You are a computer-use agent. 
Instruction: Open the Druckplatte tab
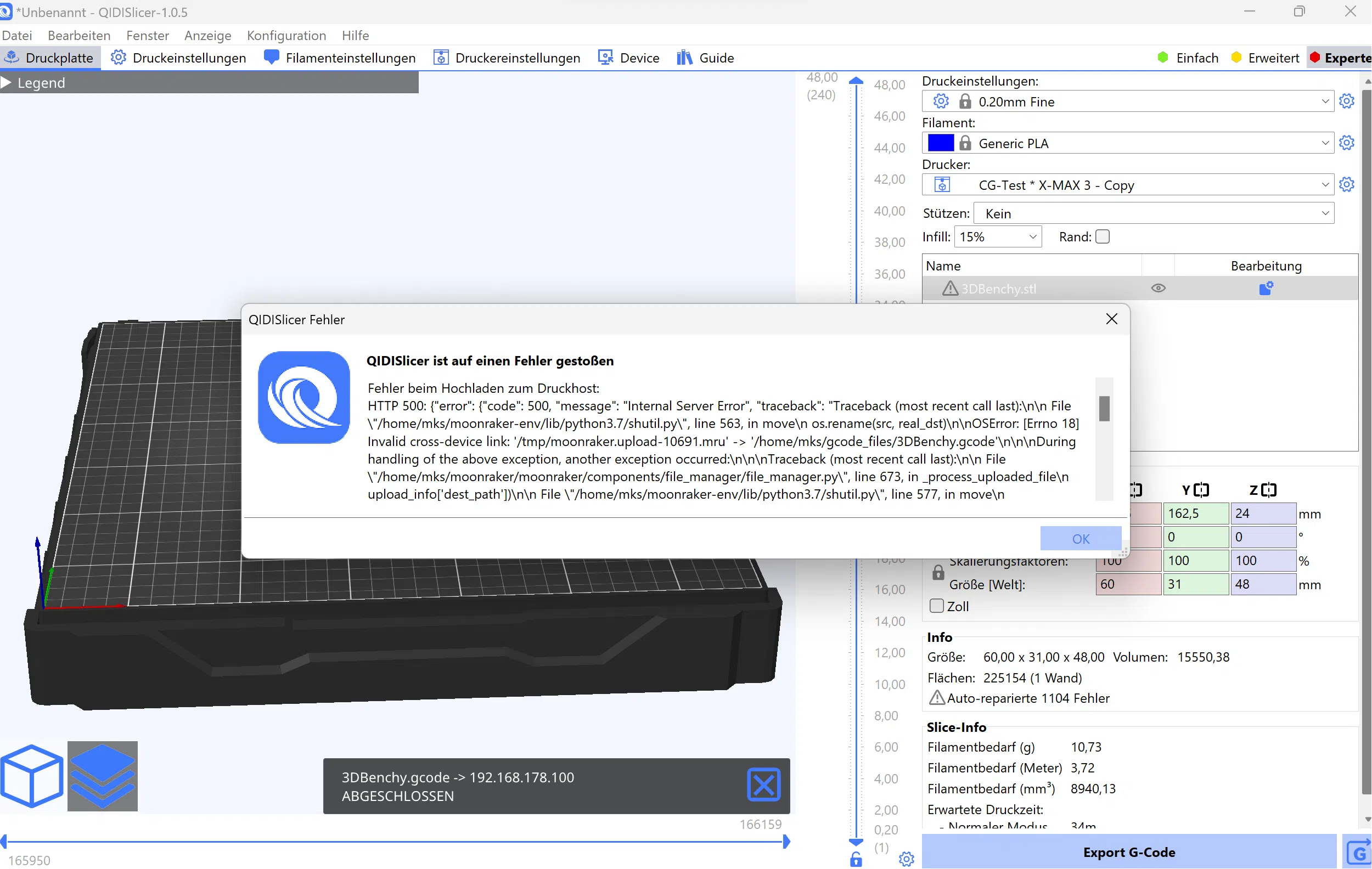[x=50, y=58]
